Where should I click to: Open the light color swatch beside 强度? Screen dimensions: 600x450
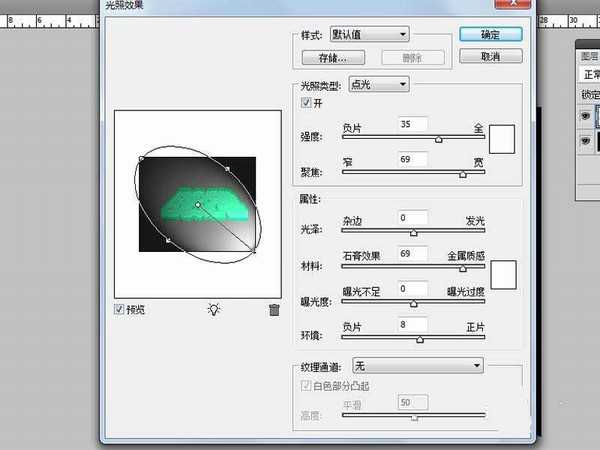point(500,138)
